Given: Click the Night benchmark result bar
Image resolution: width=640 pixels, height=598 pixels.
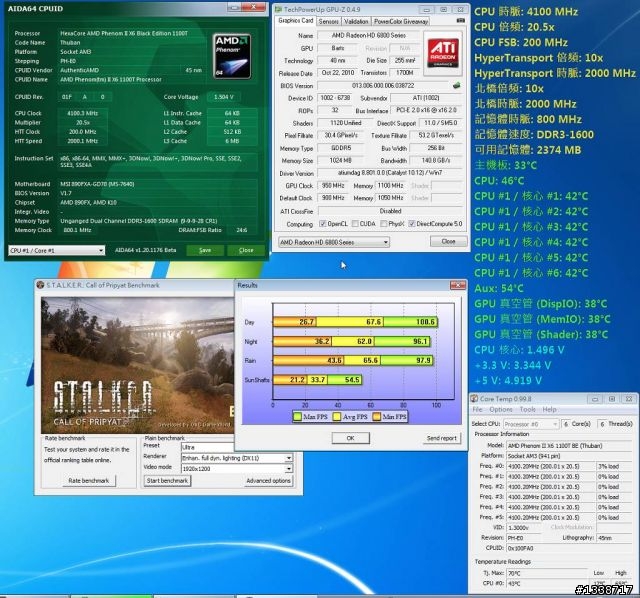Looking at the screenshot, I should pos(352,341).
